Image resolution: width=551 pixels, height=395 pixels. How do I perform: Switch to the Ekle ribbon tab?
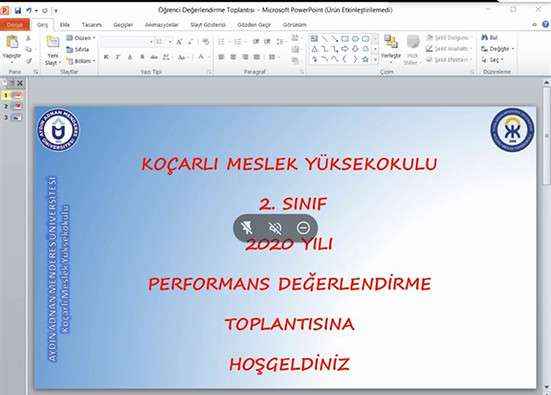[x=65, y=25]
